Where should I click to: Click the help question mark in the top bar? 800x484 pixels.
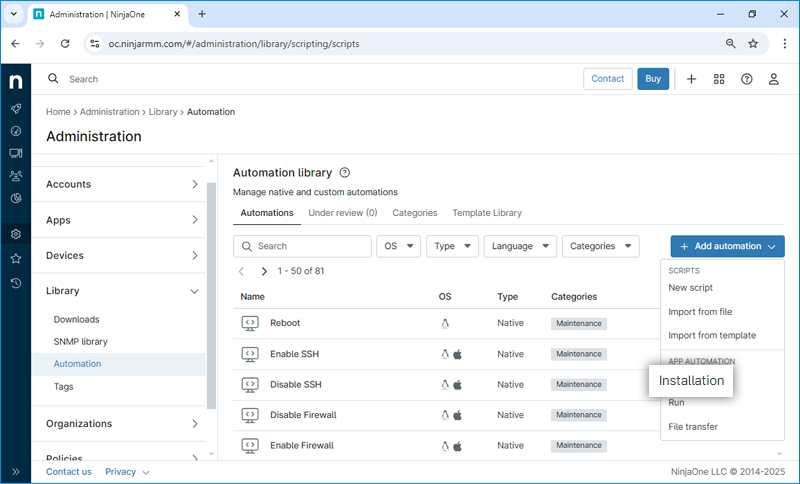pyautogui.click(x=746, y=79)
